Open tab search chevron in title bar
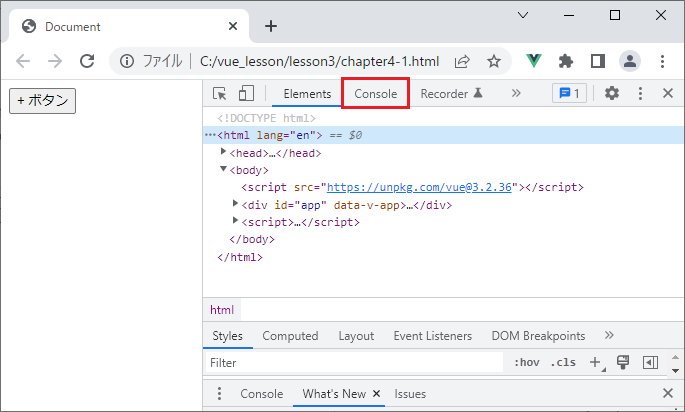The width and height of the screenshot is (685, 412). click(x=523, y=15)
